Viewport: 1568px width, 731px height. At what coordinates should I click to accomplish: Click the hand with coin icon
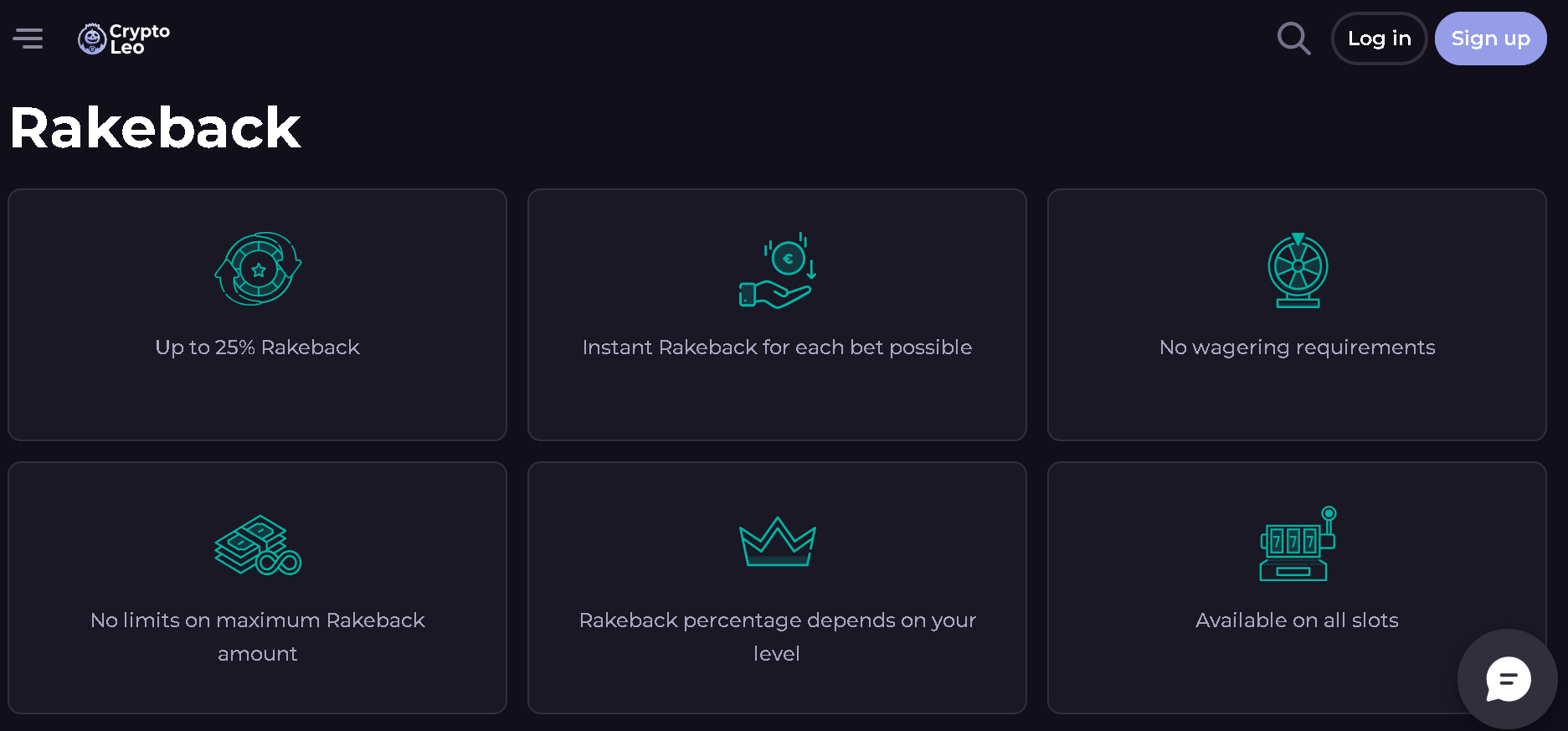coord(777,270)
